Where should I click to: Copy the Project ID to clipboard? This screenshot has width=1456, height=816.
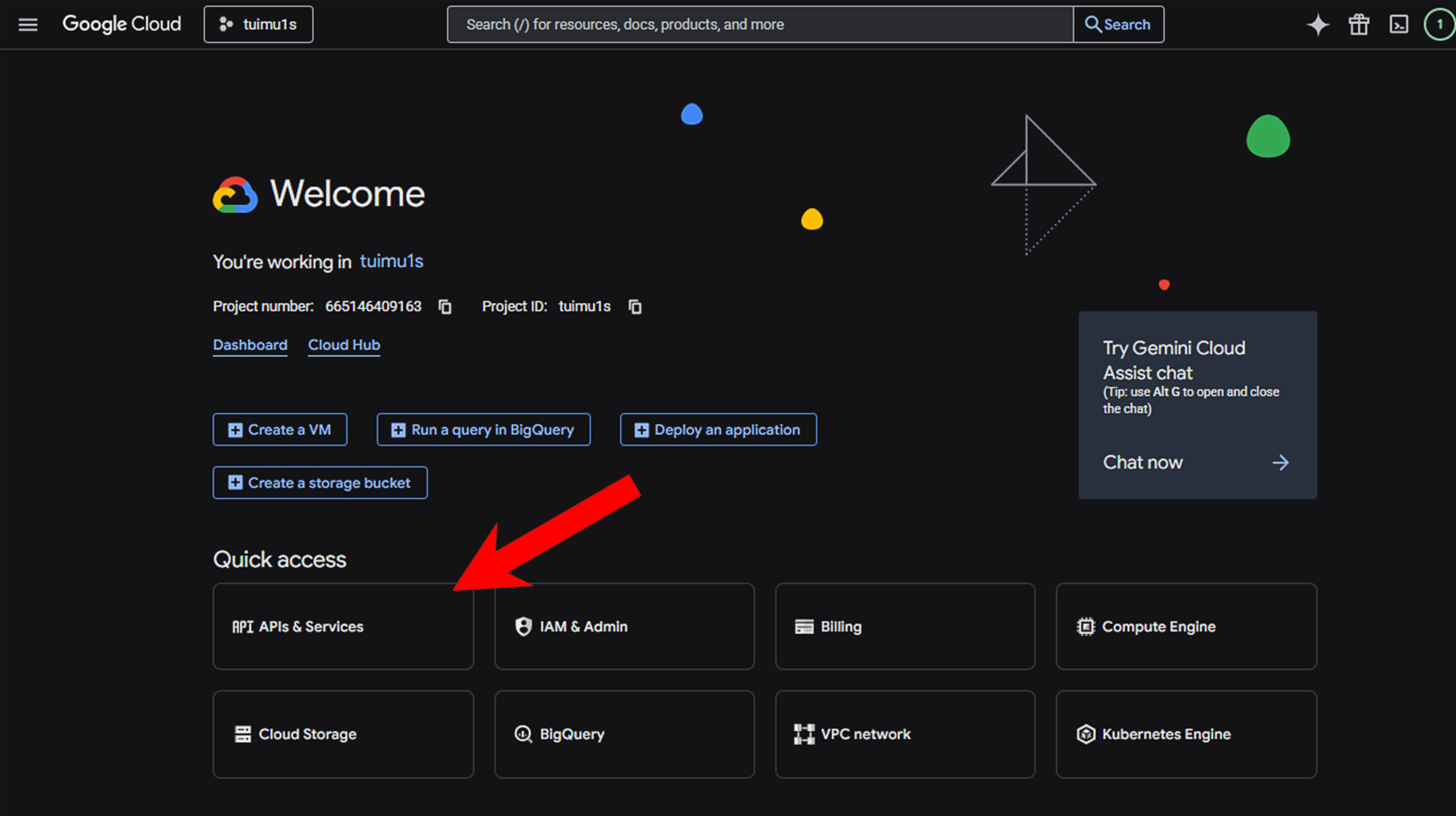pyautogui.click(x=635, y=306)
